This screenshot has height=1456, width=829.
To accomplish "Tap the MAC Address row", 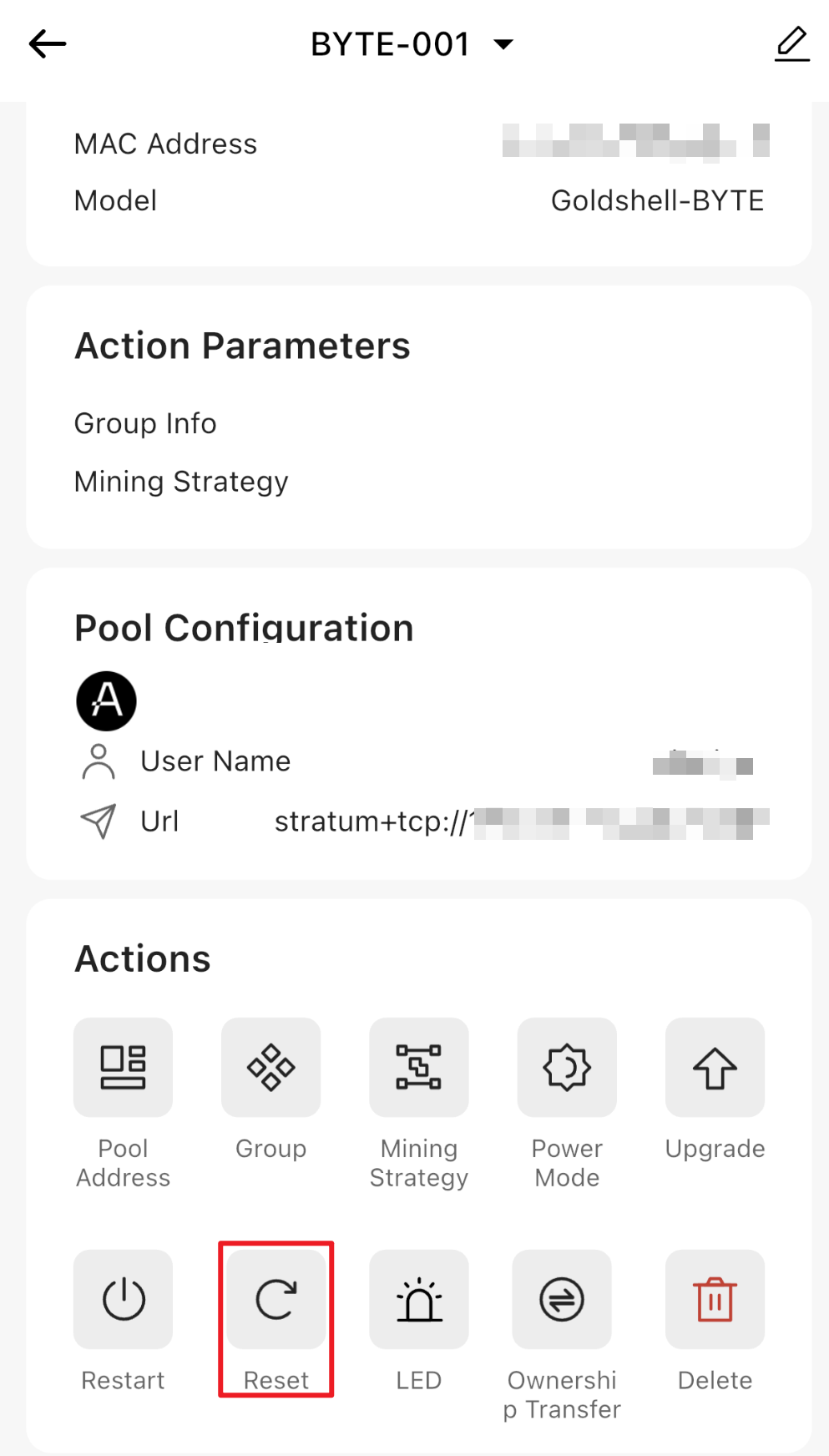I will [166, 144].
